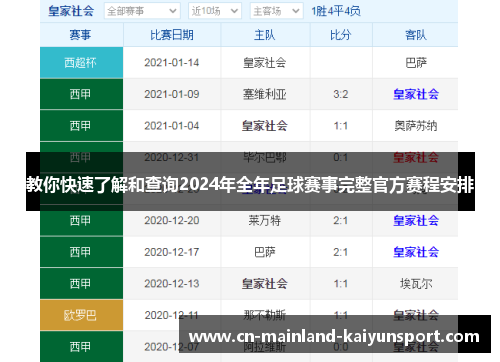Click home team 皇家社会 on 2021-01-04

coord(265,126)
